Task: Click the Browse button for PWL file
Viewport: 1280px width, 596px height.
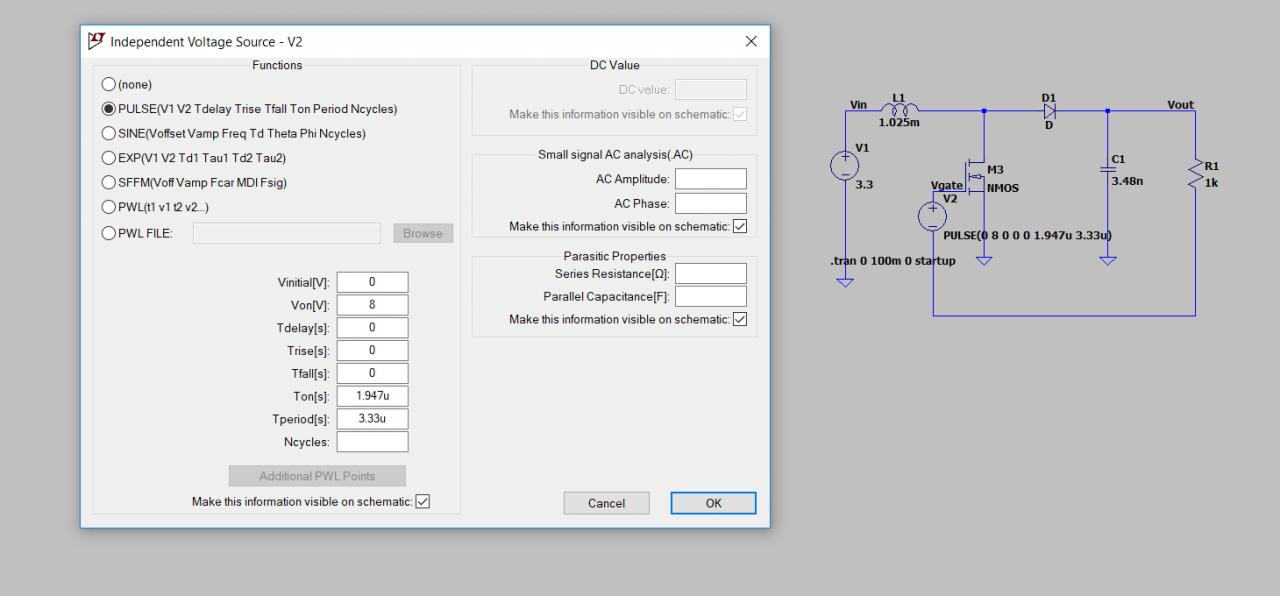Action: [423, 233]
